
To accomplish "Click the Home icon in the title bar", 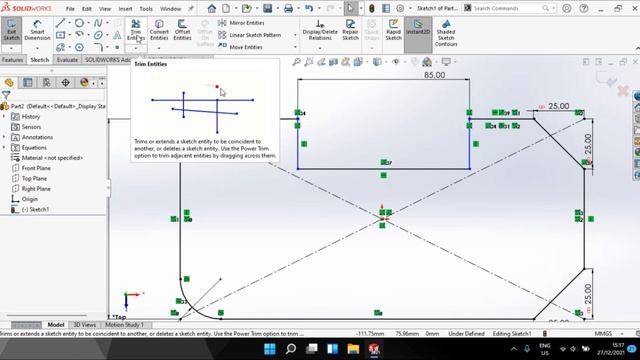I will click(x=211, y=8).
